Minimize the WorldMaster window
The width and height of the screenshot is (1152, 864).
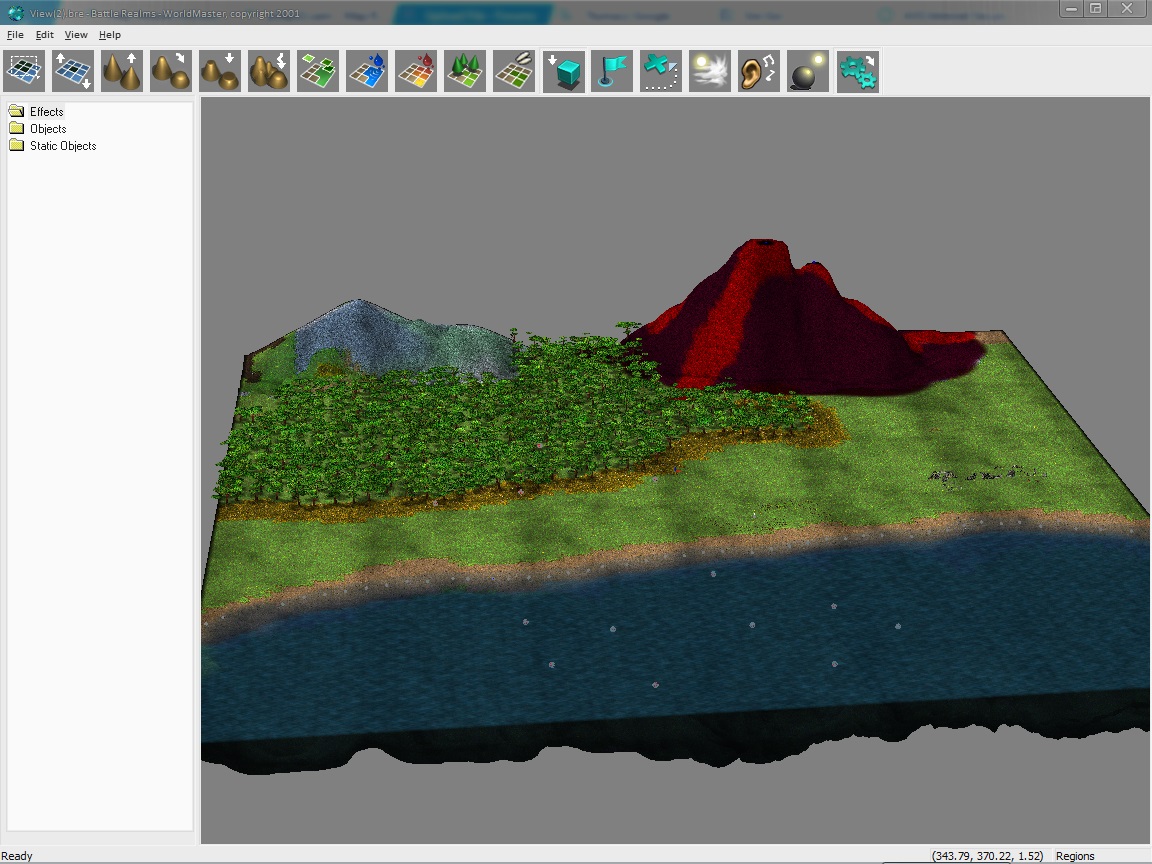coord(1071,9)
